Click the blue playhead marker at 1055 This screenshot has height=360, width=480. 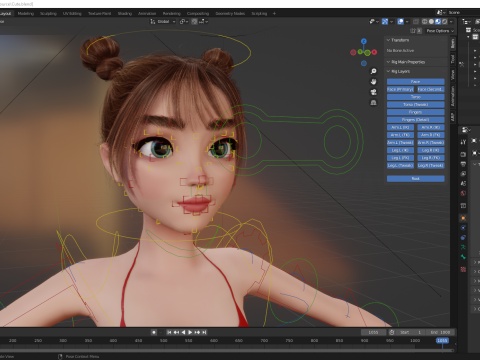(x=442, y=340)
